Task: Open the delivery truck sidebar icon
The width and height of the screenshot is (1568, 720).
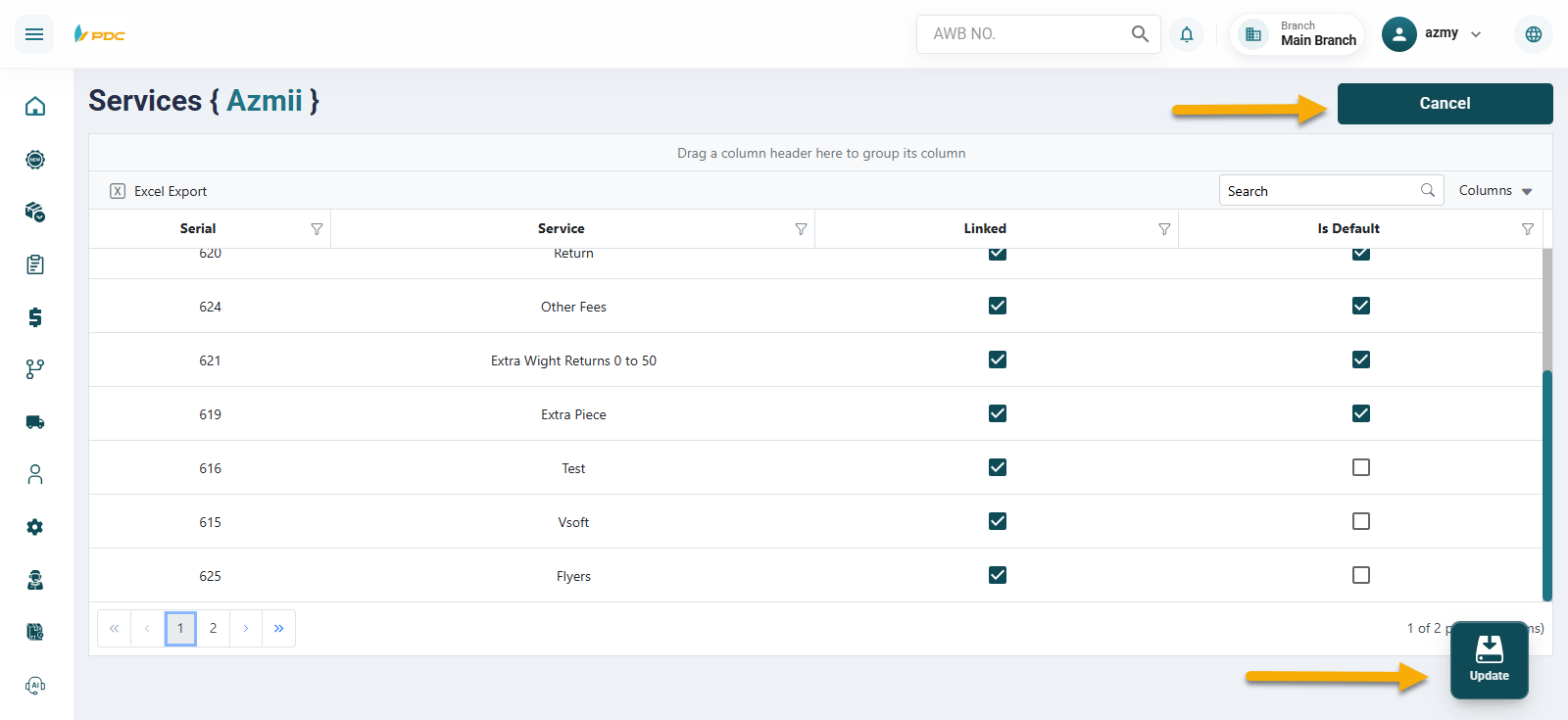Action: [x=35, y=422]
